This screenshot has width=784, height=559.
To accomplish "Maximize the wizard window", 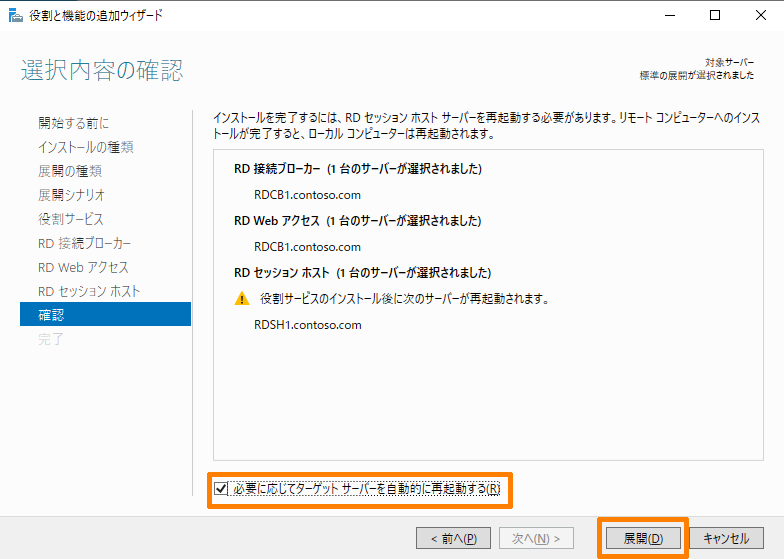I will point(715,16).
